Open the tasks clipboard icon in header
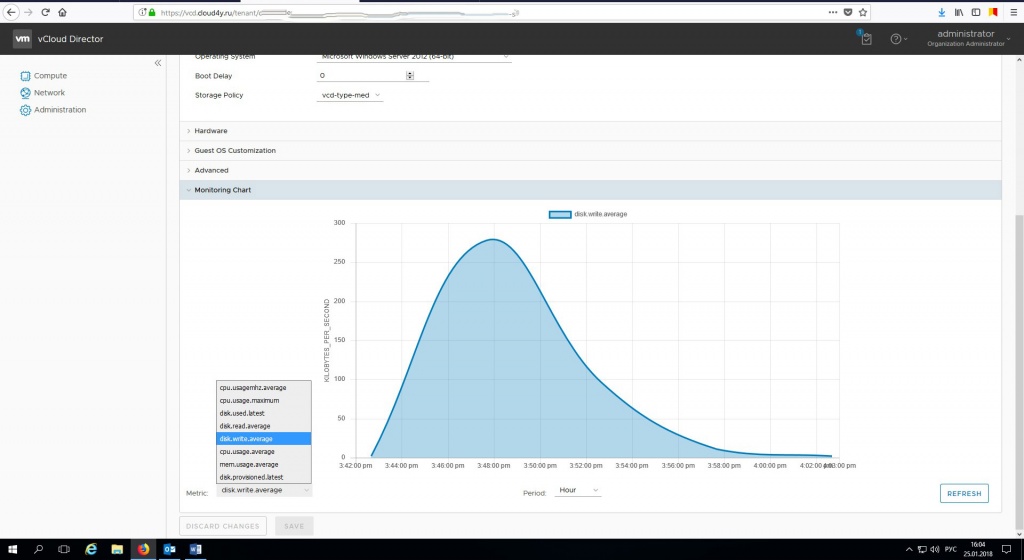The height and width of the screenshot is (560, 1024). click(866, 39)
